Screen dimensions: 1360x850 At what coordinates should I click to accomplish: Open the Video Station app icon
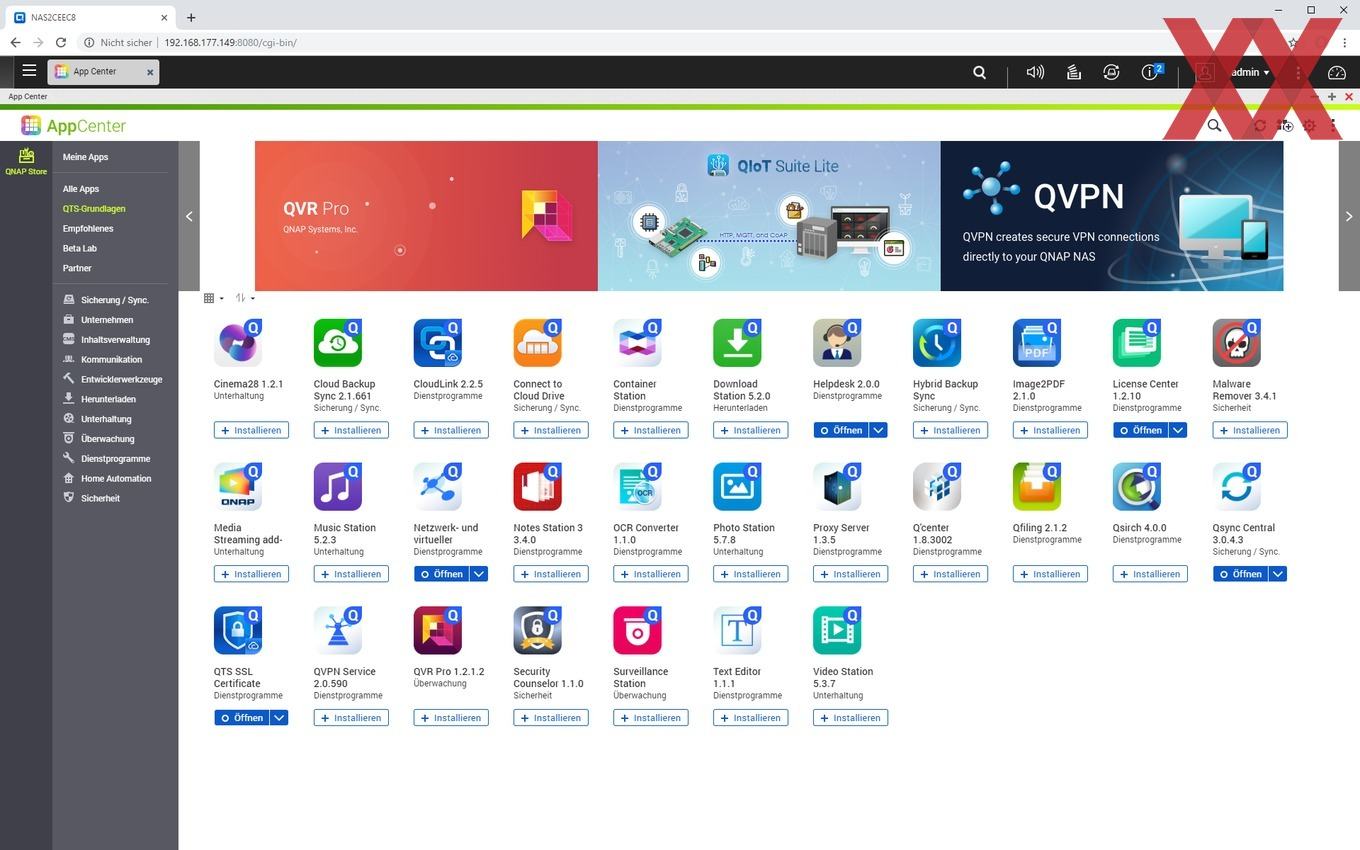(838, 631)
